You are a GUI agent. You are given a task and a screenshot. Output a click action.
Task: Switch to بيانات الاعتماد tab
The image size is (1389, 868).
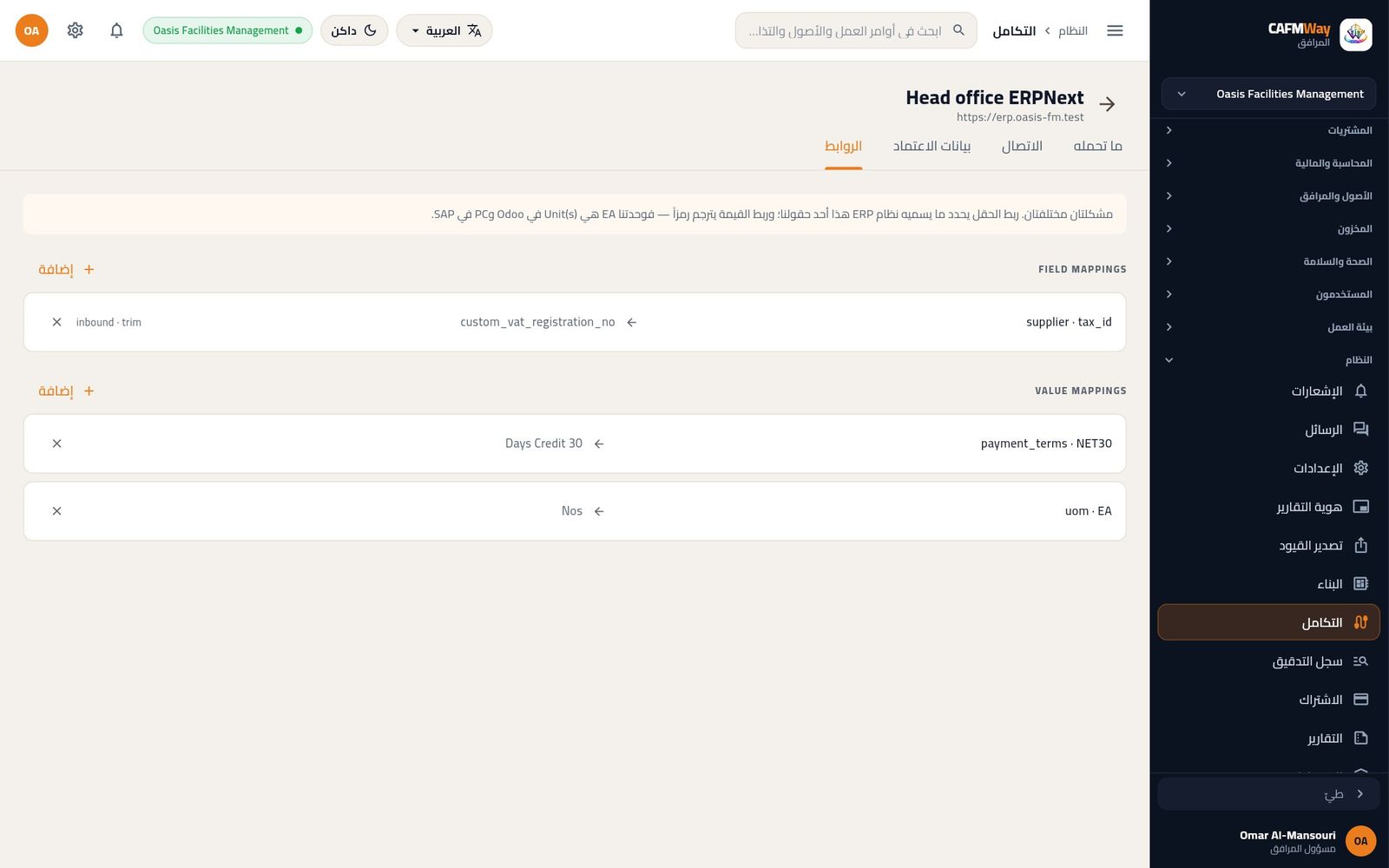point(931,146)
